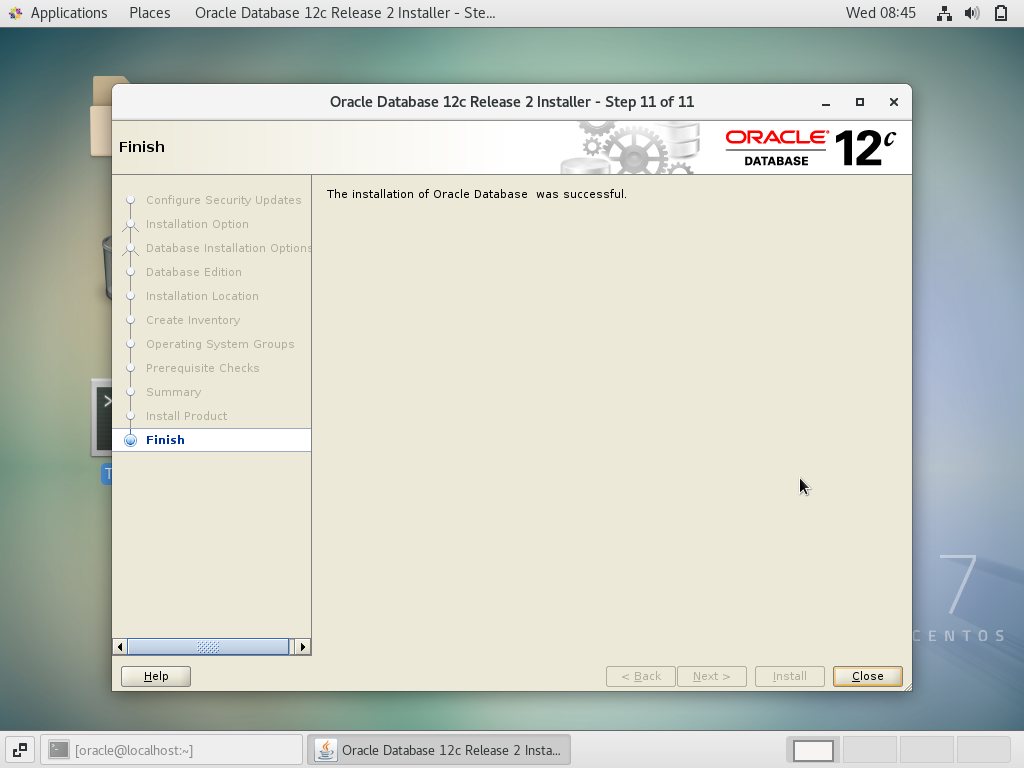Click the left arrow of sidebar scrollbar

pyautogui.click(x=120, y=647)
